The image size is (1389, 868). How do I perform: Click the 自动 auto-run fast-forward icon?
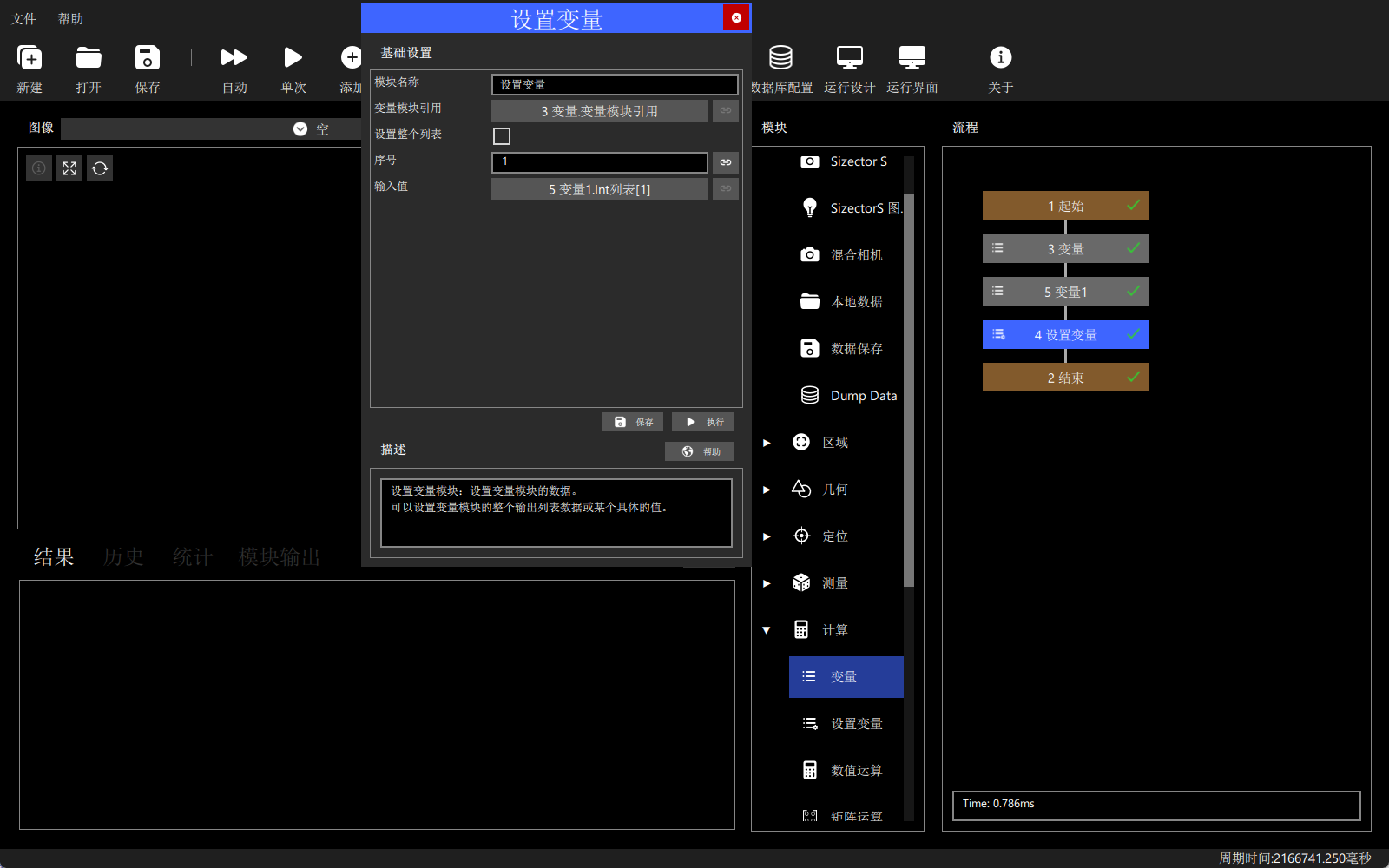pyautogui.click(x=234, y=57)
